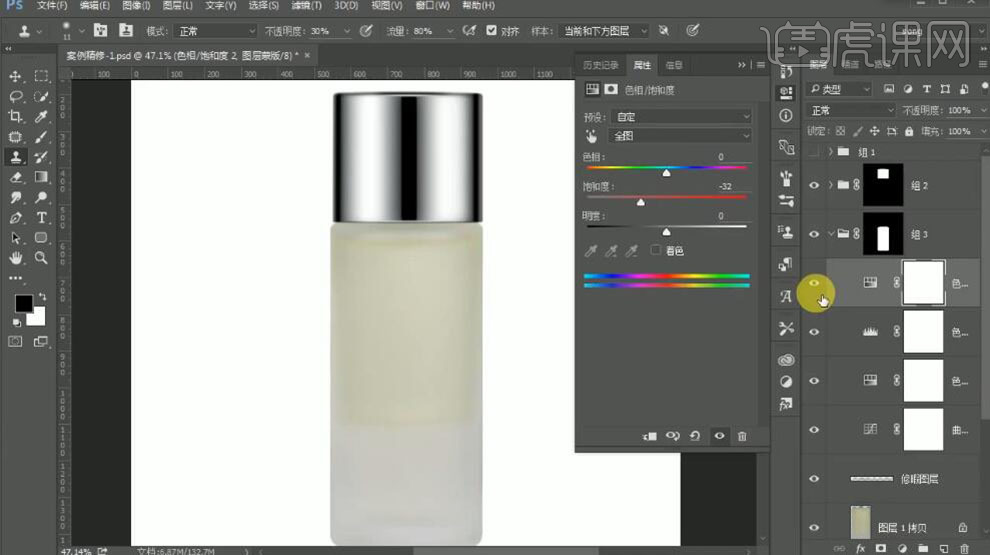Image resolution: width=990 pixels, height=555 pixels.
Task: Switch to the 信息 tab
Action: [674, 65]
